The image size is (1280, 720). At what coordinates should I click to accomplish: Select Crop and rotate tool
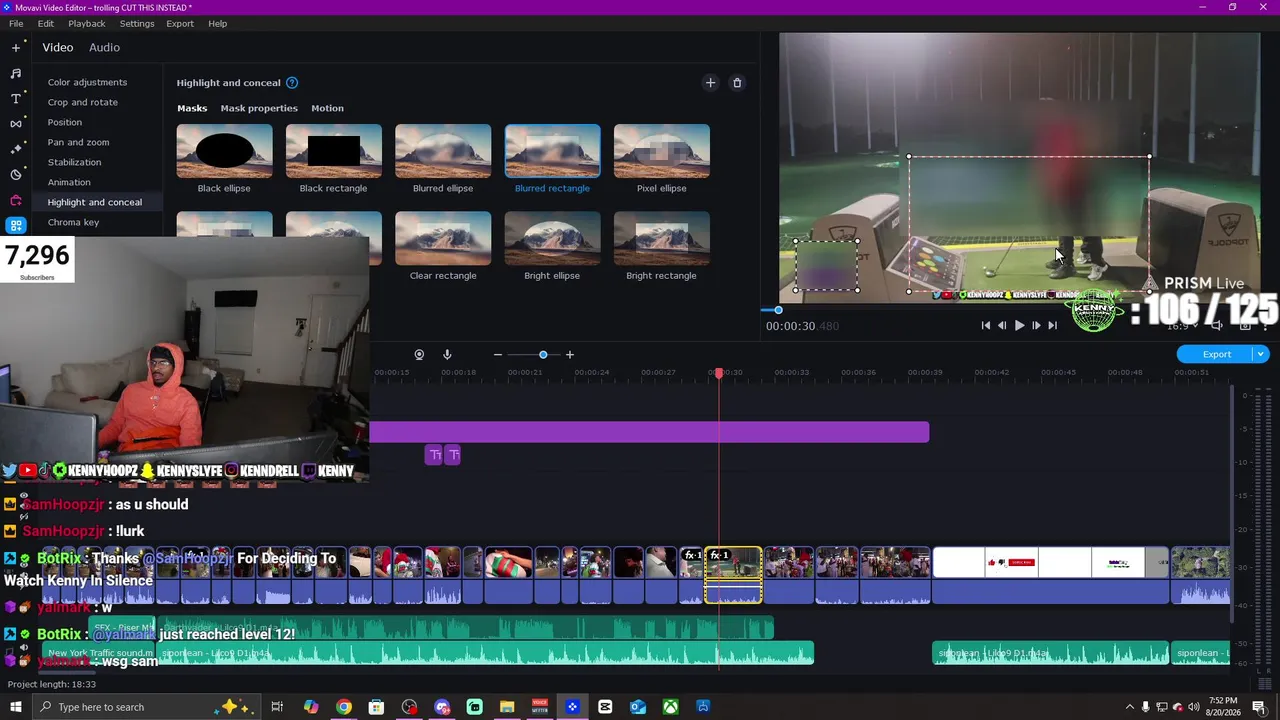[82, 102]
